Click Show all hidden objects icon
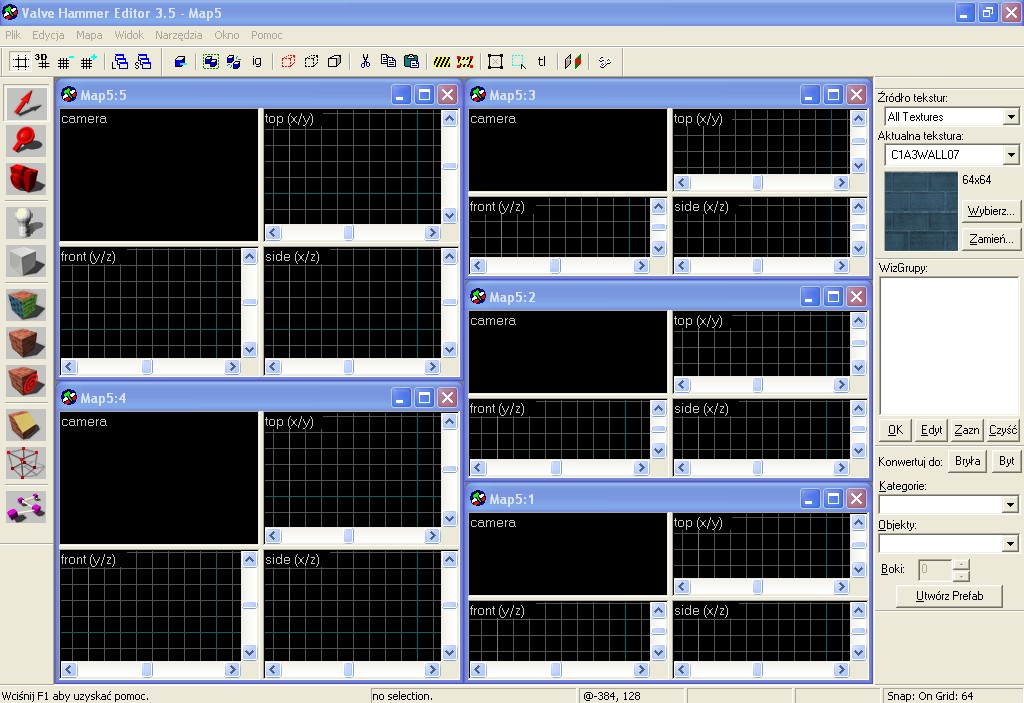Image resolution: width=1024 pixels, height=703 pixels. click(x=334, y=62)
